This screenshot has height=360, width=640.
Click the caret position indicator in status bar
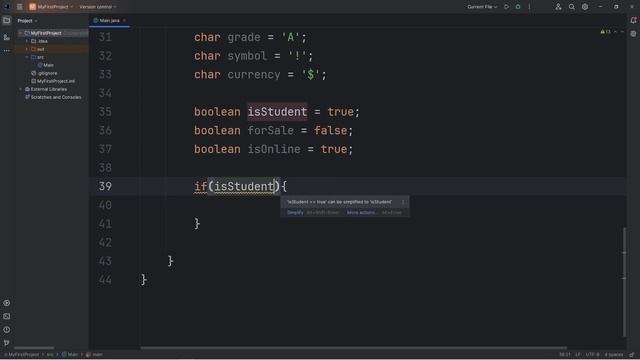(x=564, y=355)
